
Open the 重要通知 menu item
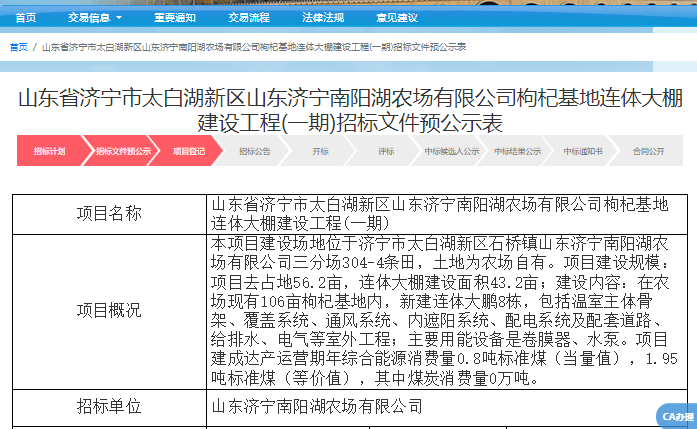point(175,18)
